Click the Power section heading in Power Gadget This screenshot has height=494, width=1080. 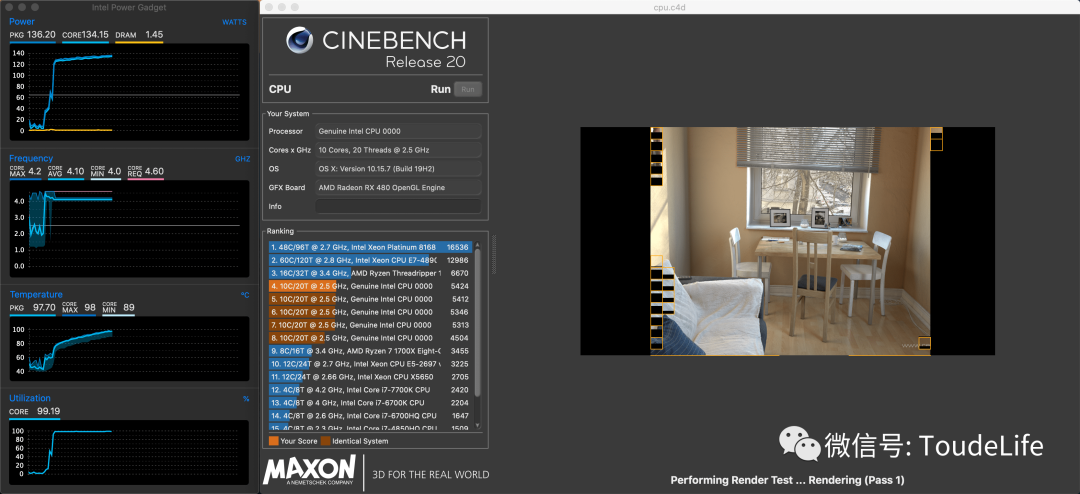pos(21,21)
